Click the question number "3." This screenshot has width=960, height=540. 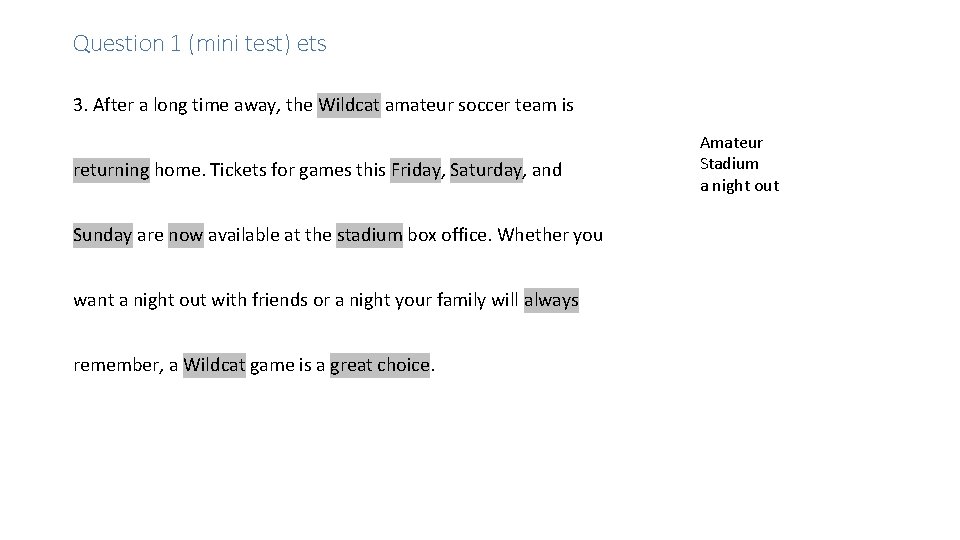pos(80,105)
